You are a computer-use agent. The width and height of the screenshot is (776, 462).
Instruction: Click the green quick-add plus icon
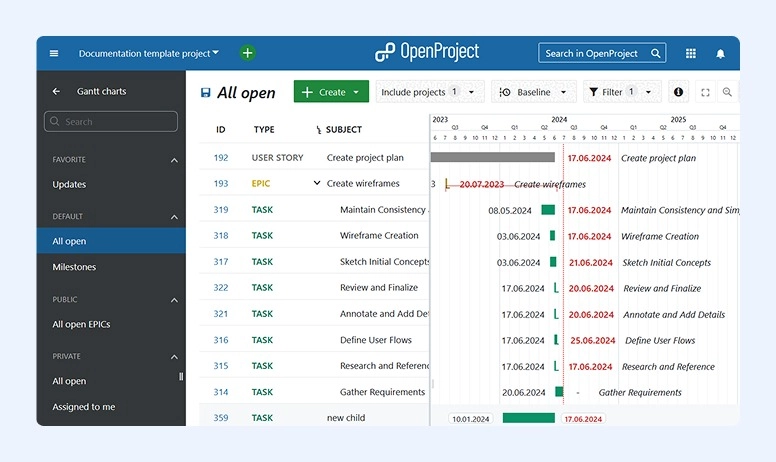(x=247, y=53)
